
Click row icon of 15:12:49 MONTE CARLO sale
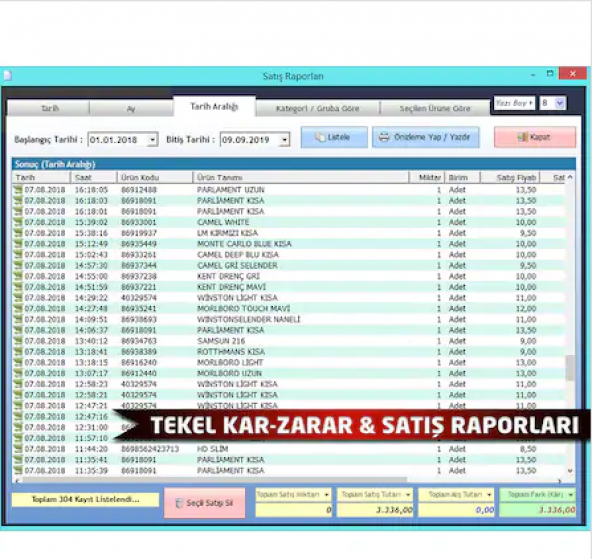click(18, 243)
